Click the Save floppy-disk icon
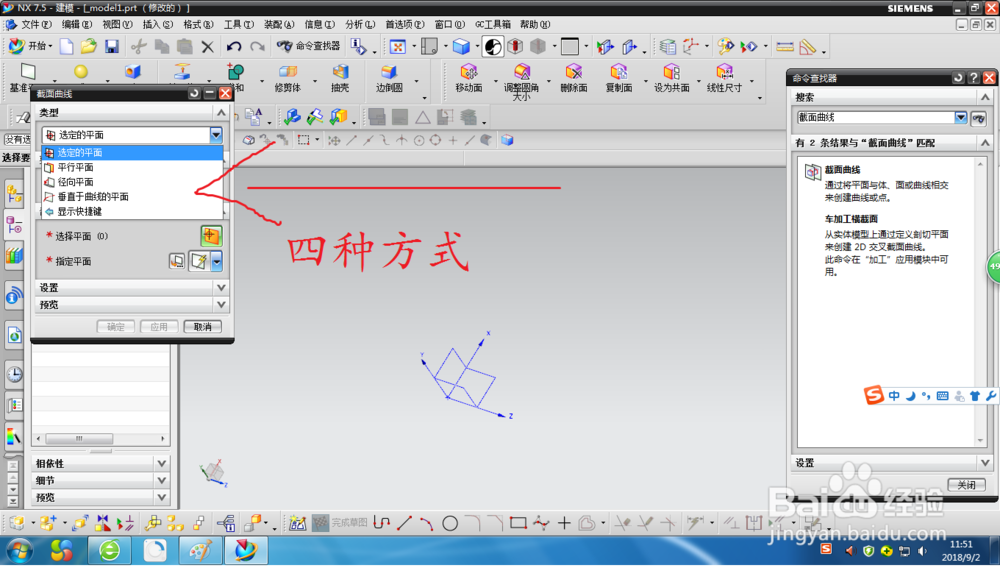Image resolution: width=1000 pixels, height=568 pixels. pyautogui.click(x=112, y=47)
